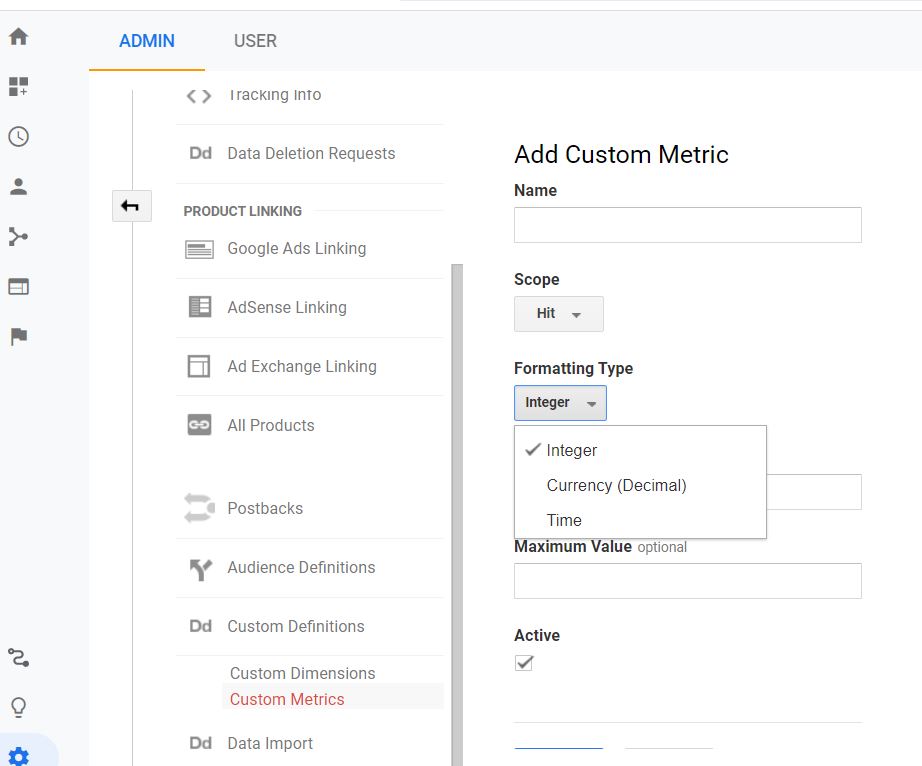Screen dimensions: 922x766
Task: Open AdSense Linking
Action: [287, 307]
